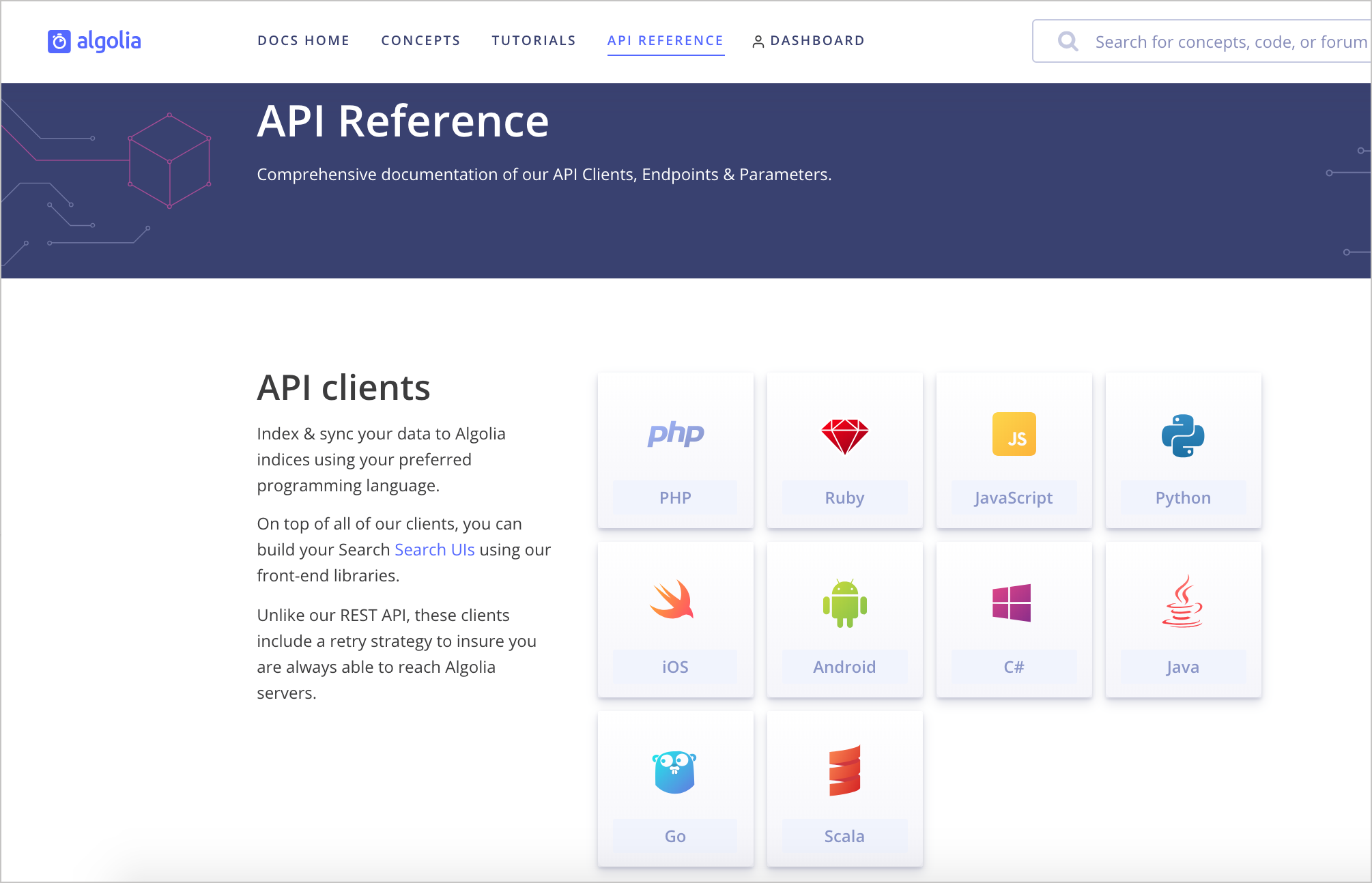Click the Scala logo icon

[x=845, y=770]
